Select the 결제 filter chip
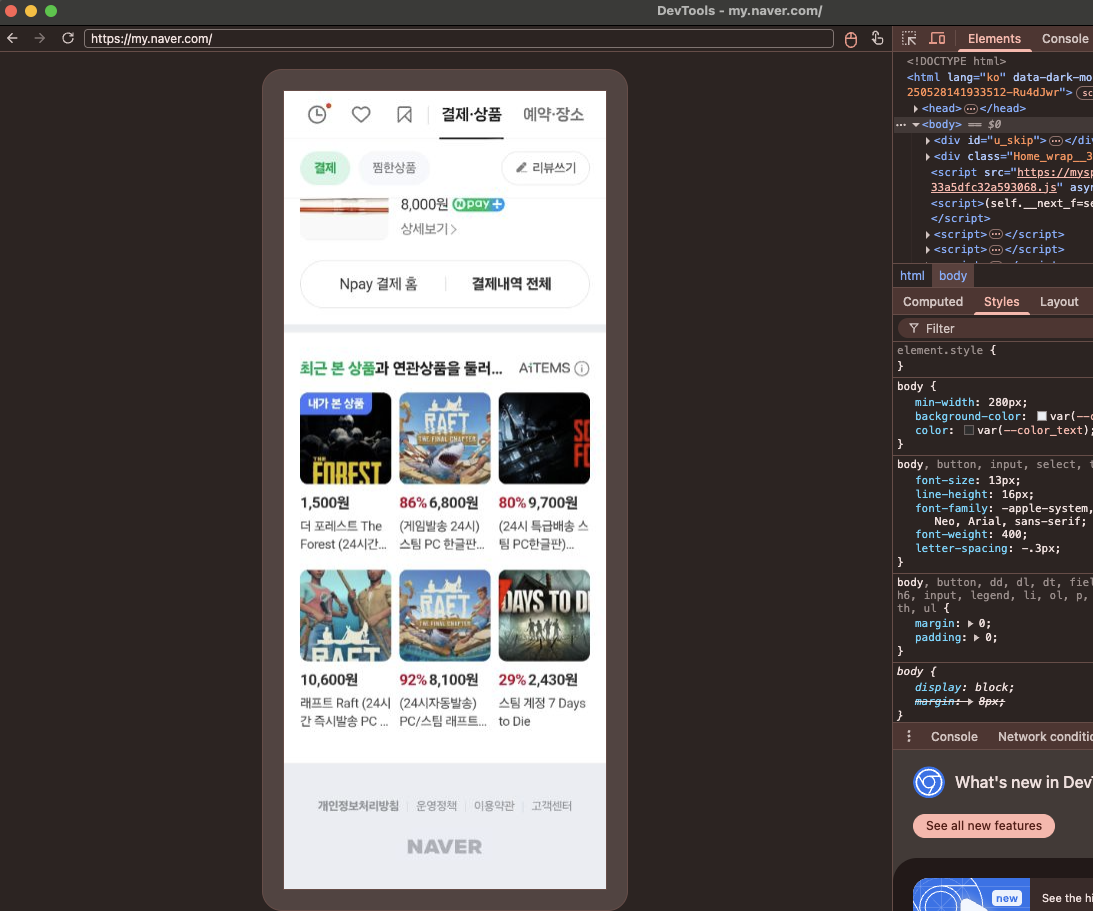 click(x=325, y=168)
